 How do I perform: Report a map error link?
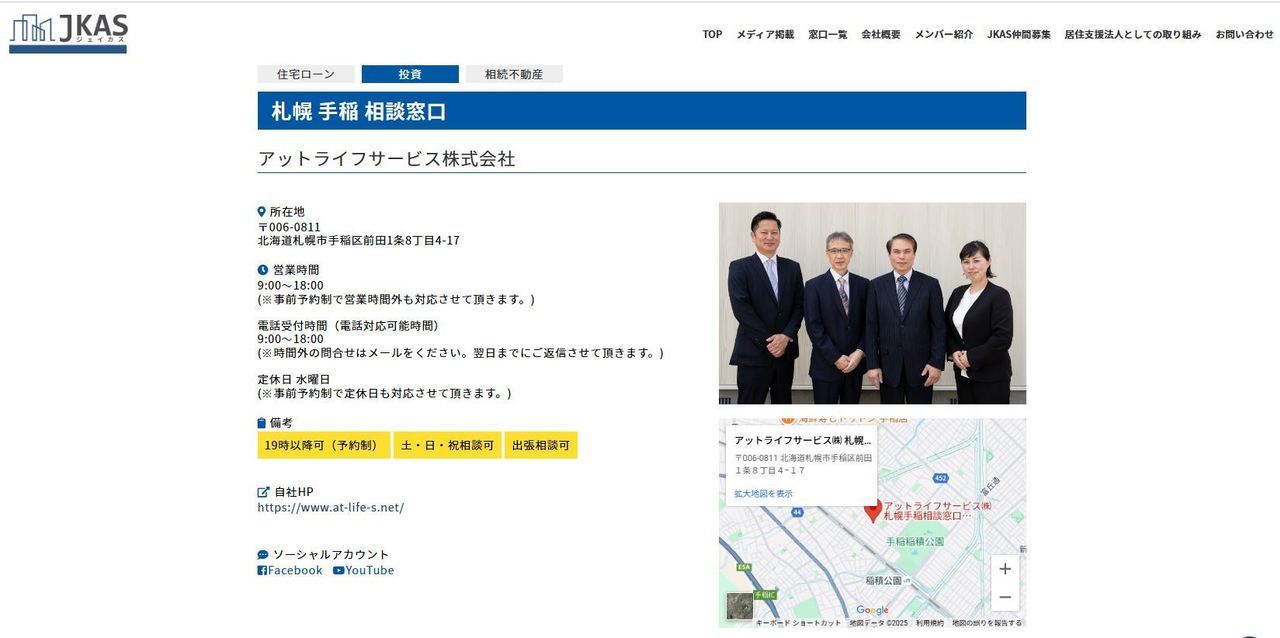(986, 623)
